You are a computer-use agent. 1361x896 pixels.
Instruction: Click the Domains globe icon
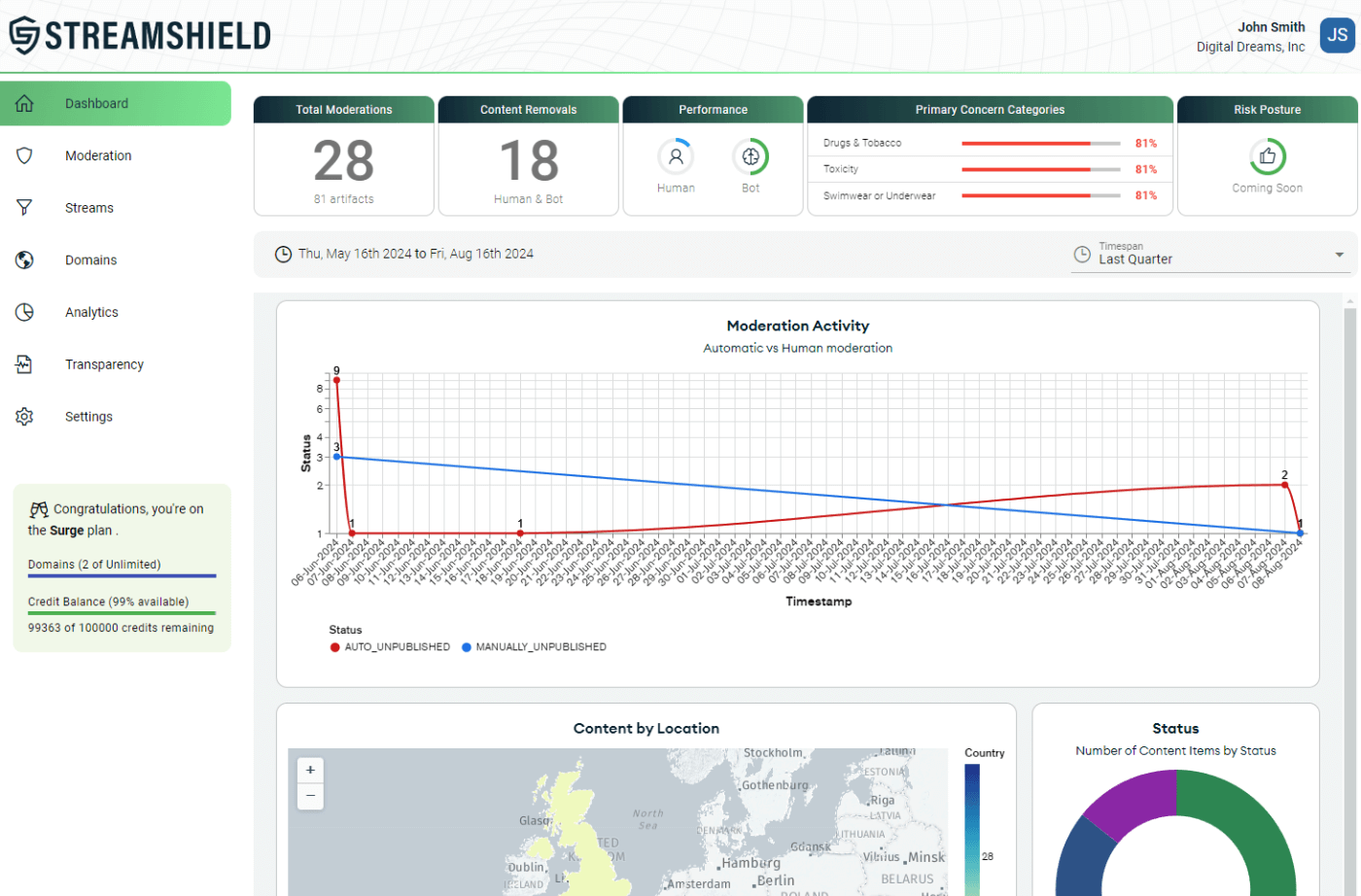pos(25,260)
